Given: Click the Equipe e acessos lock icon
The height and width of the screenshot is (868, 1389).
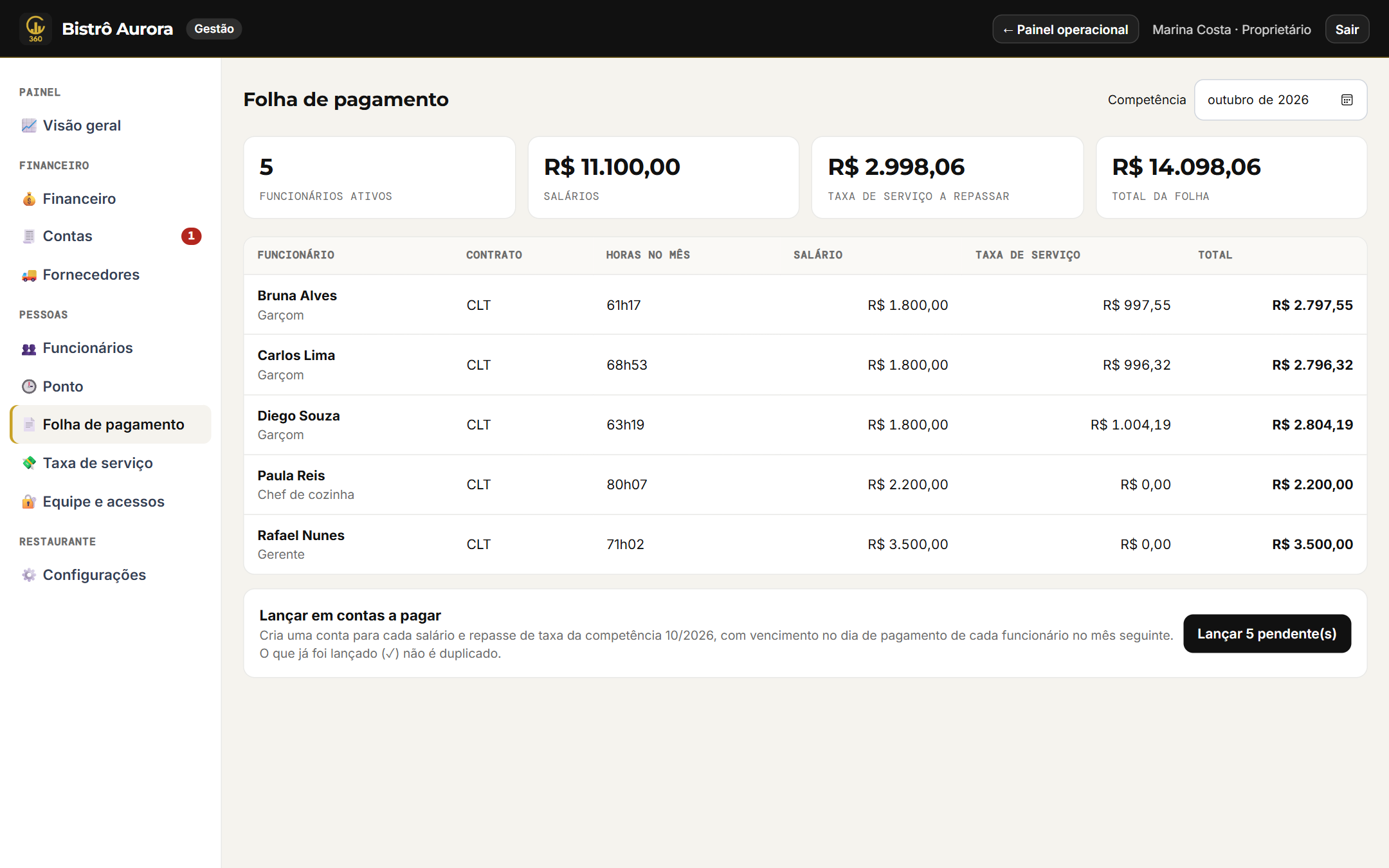Looking at the screenshot, I should click(29, 502).
